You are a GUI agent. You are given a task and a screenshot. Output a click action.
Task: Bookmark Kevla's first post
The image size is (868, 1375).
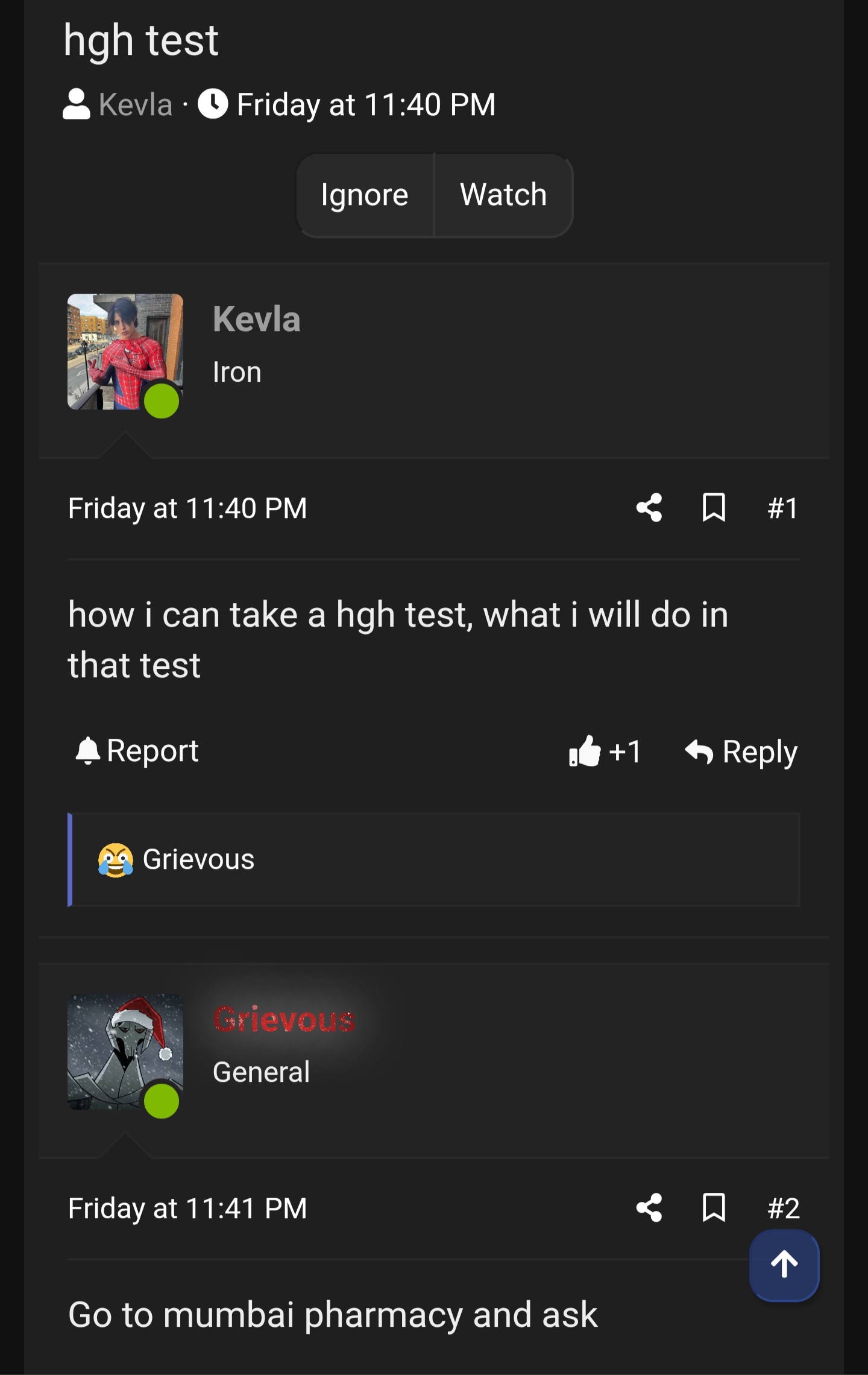click(x=714, y=508)
